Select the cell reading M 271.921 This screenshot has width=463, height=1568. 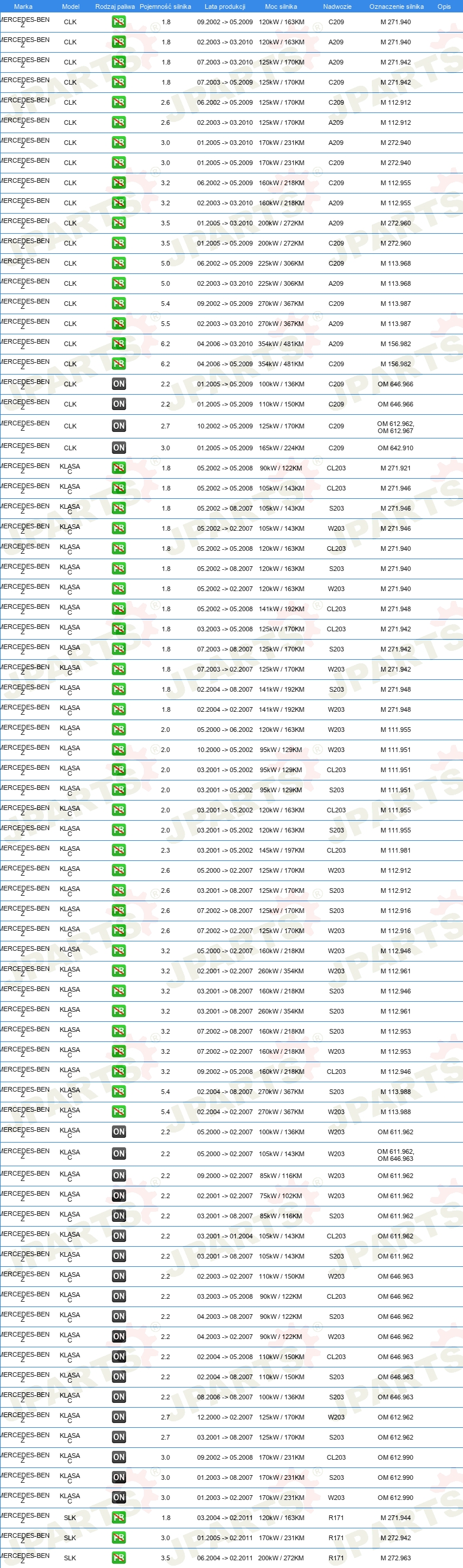coord(396,469)
